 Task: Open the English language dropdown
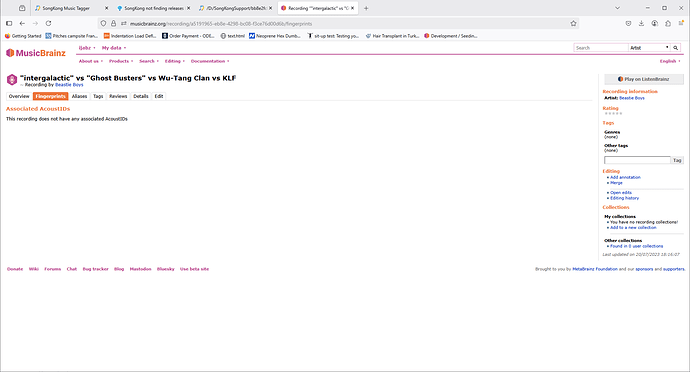click(670, 61)
